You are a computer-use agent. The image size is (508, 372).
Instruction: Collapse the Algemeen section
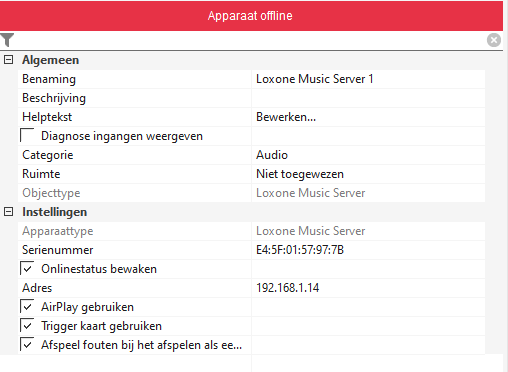pos(8,60)
